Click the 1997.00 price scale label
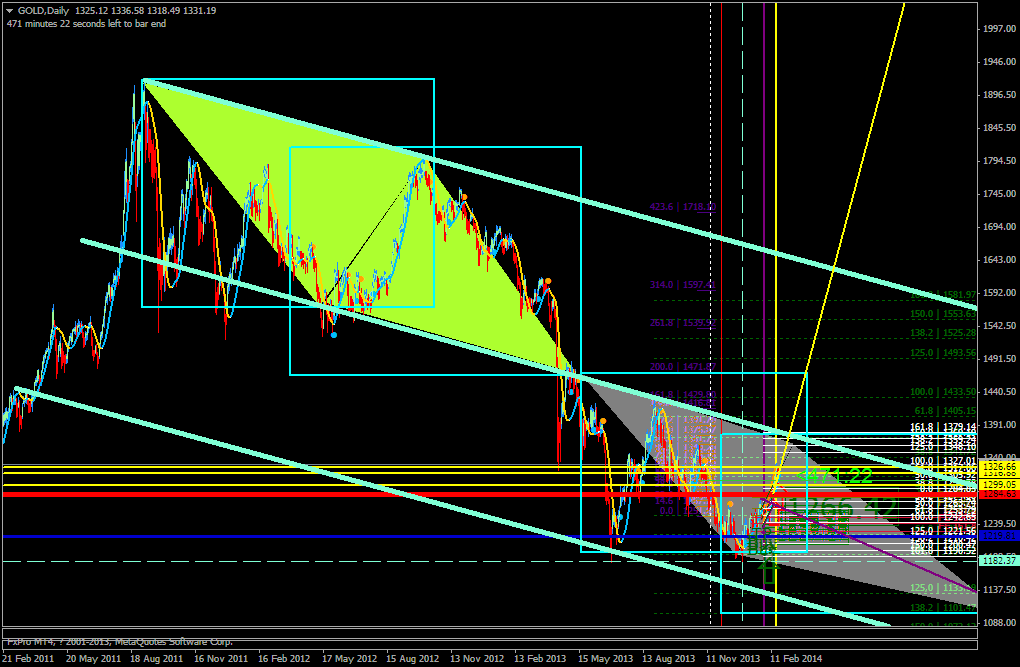 pos(1000,29)
